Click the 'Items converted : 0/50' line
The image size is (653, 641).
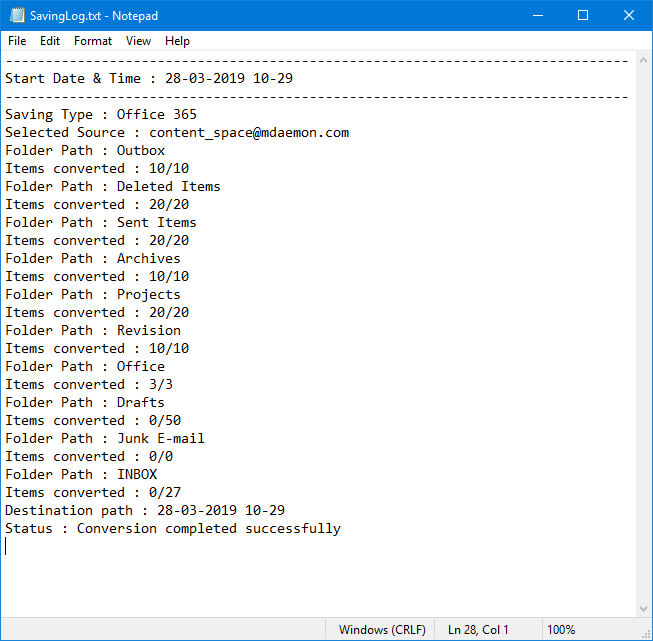tap(93, 420)
